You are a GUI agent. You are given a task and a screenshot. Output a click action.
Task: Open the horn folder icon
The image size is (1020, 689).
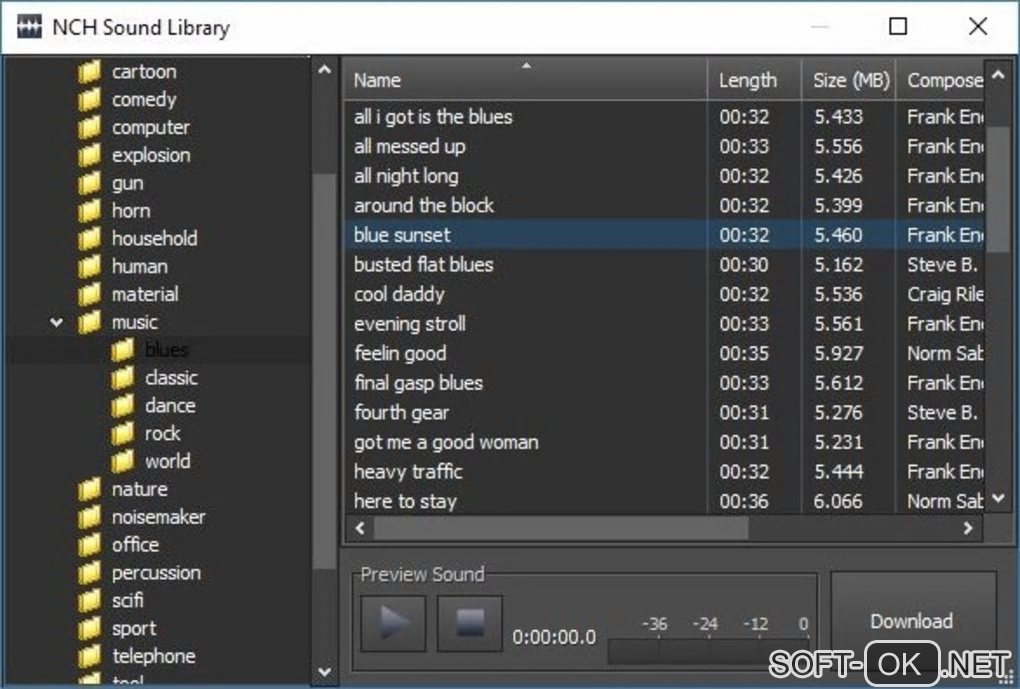pos(90,211)
